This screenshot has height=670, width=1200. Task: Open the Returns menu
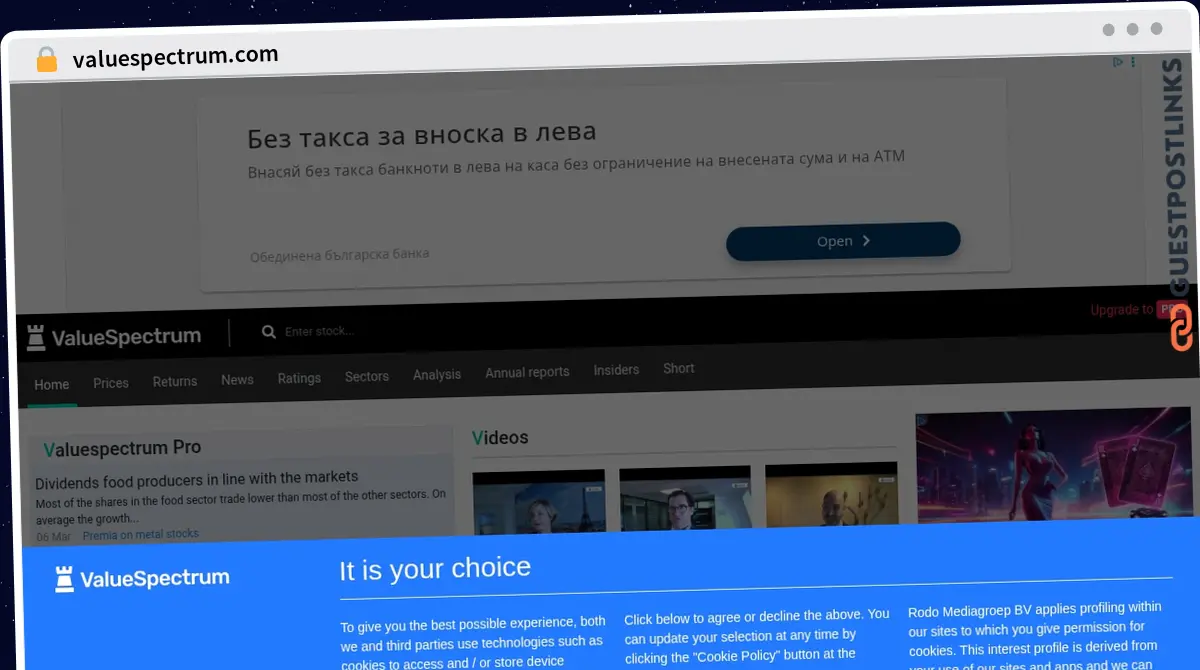(x=175, y=381)
